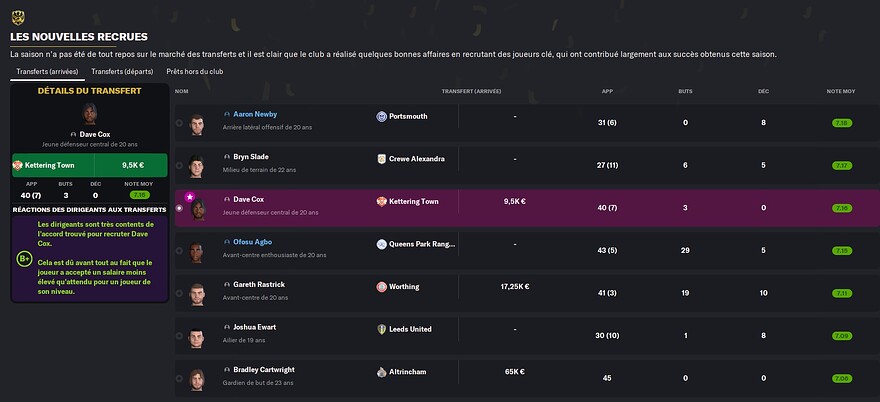Sort table by NOTE MOY column header

pos(841,91)
